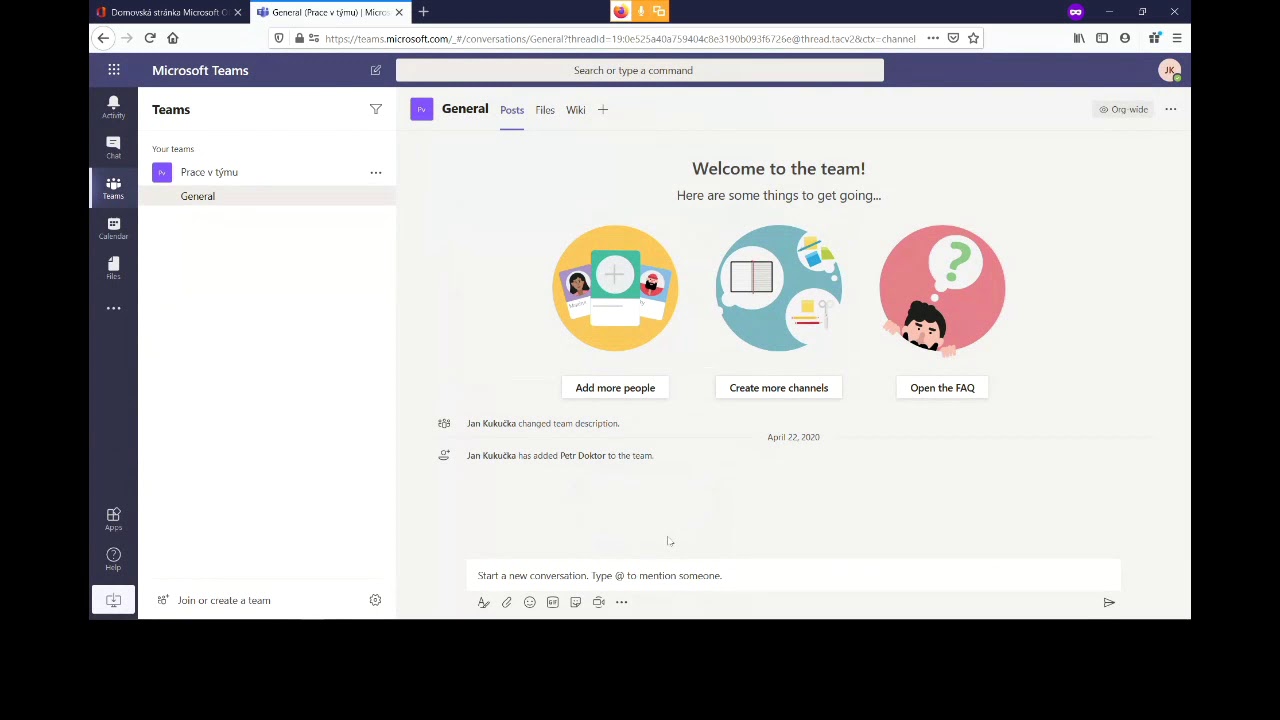The image size is (1280, 720).
Task: Open the Apps store icon
Action: click(x=113, y=519)
